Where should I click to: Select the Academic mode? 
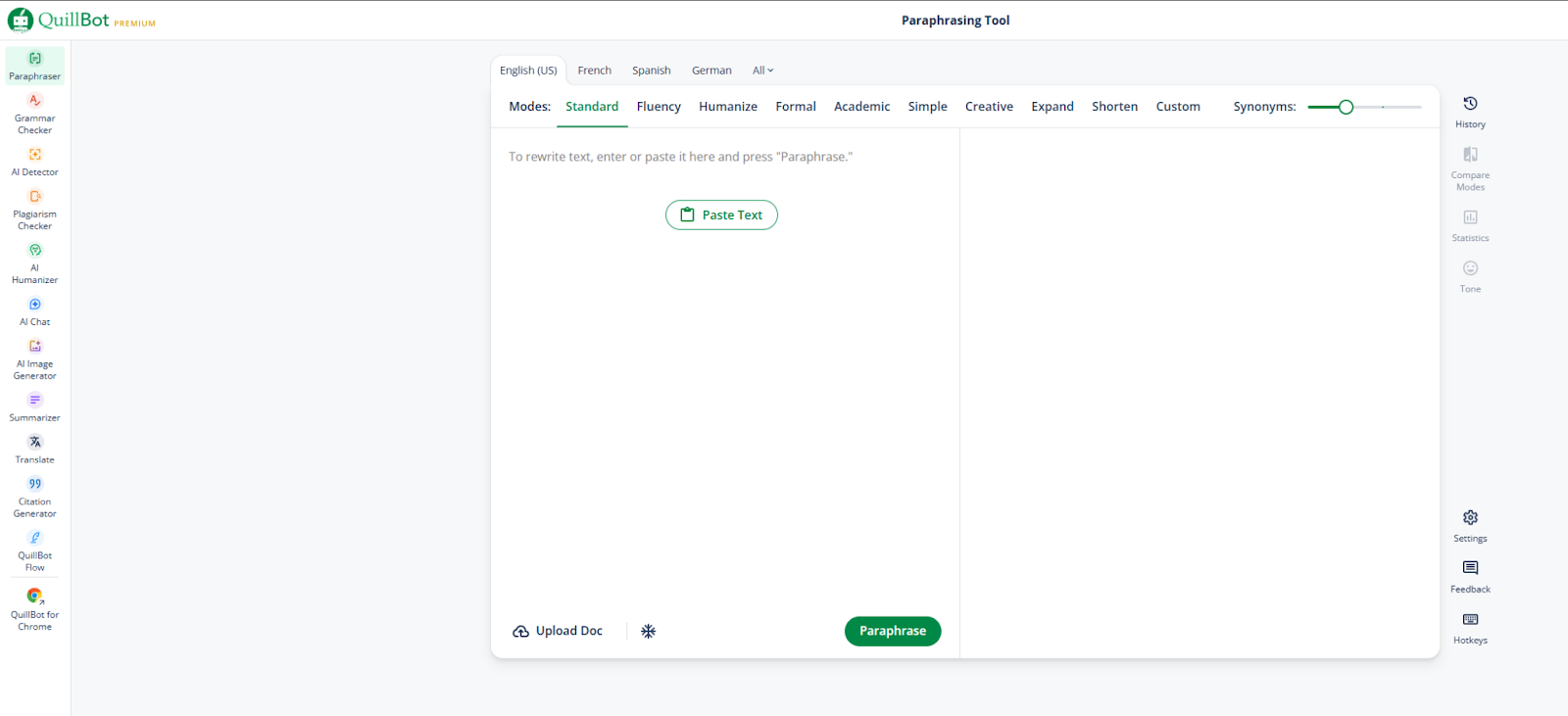tap(861, 107)
